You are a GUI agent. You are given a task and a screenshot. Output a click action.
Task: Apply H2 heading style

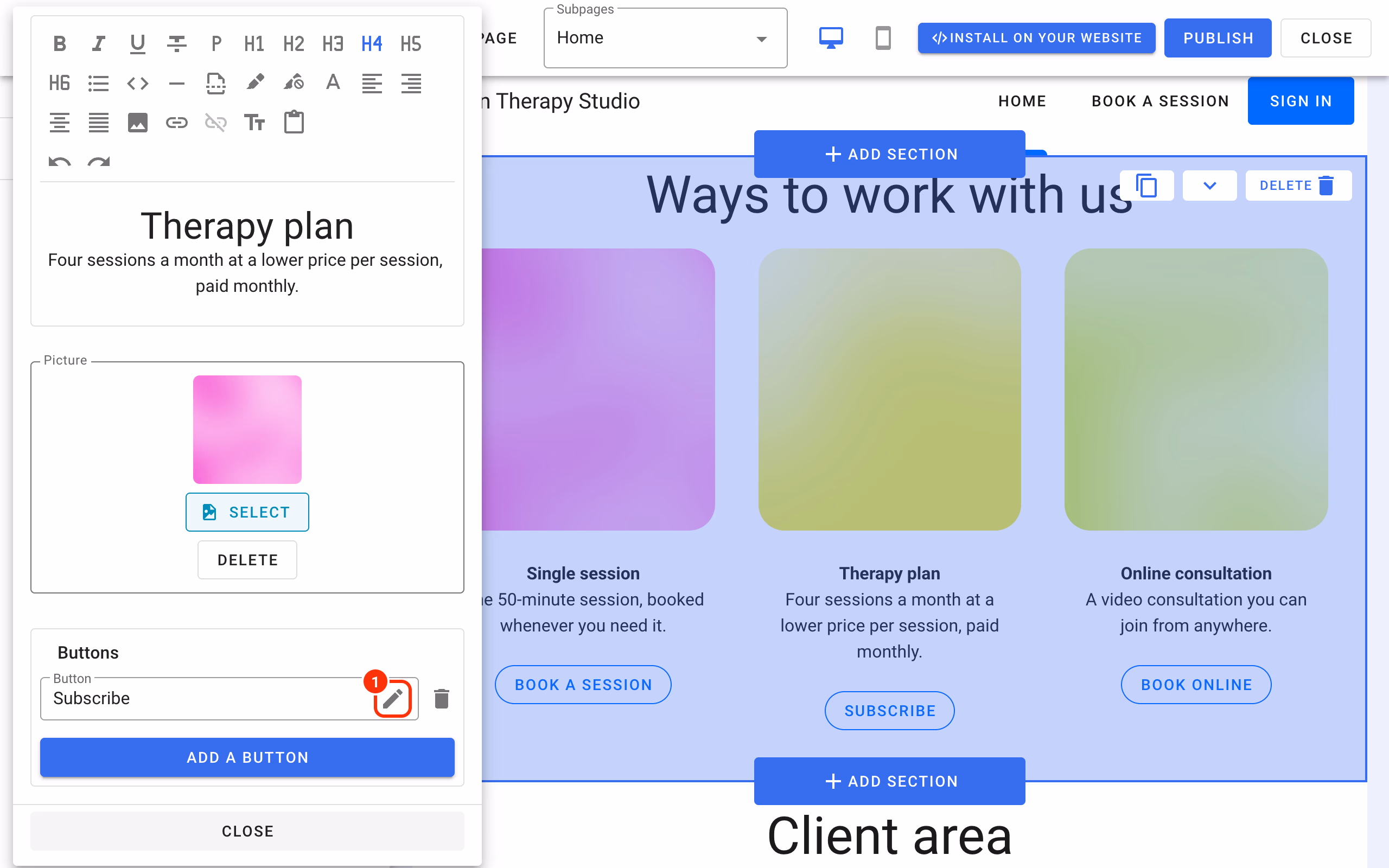[294, 43]
